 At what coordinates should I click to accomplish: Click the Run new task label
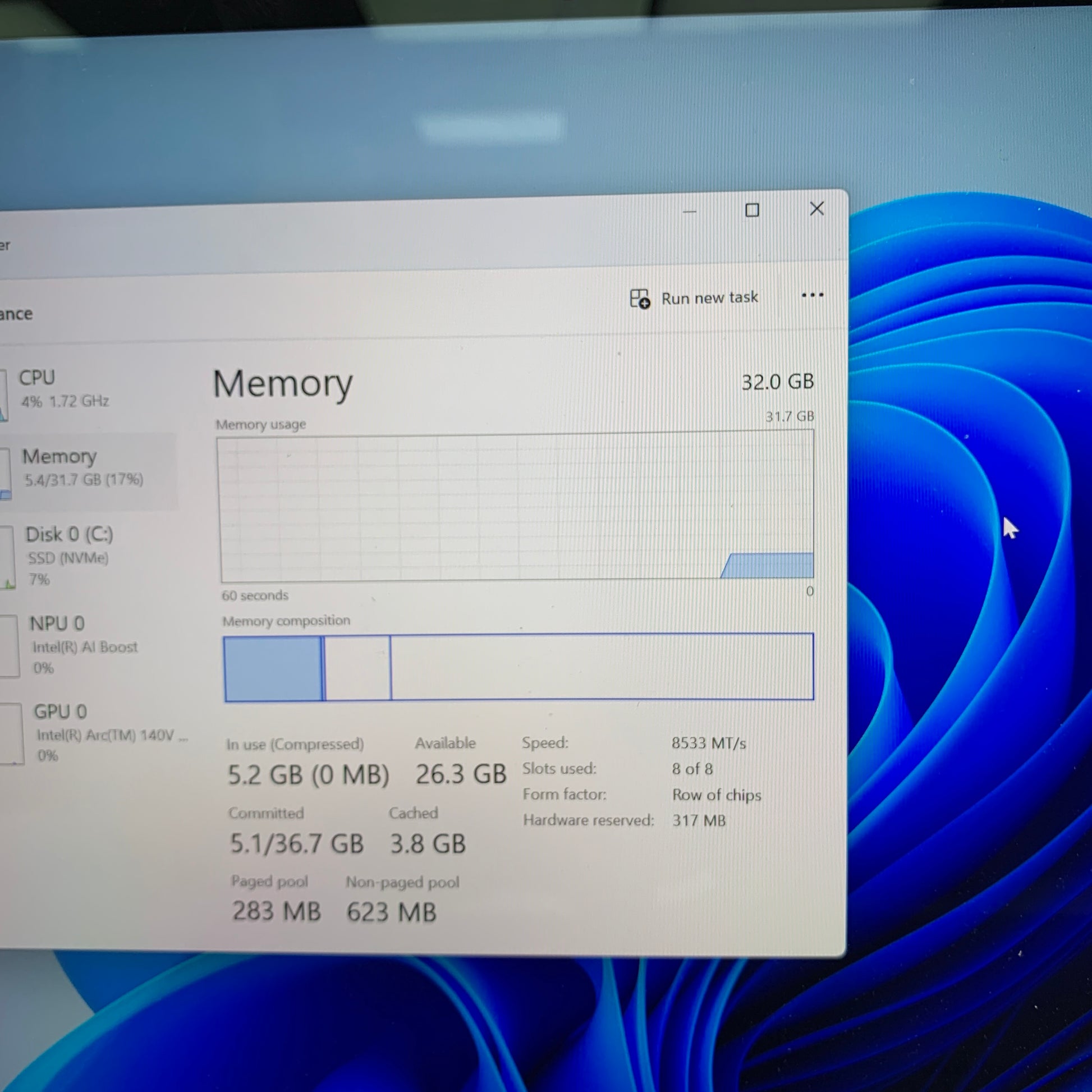click(709, 298)
